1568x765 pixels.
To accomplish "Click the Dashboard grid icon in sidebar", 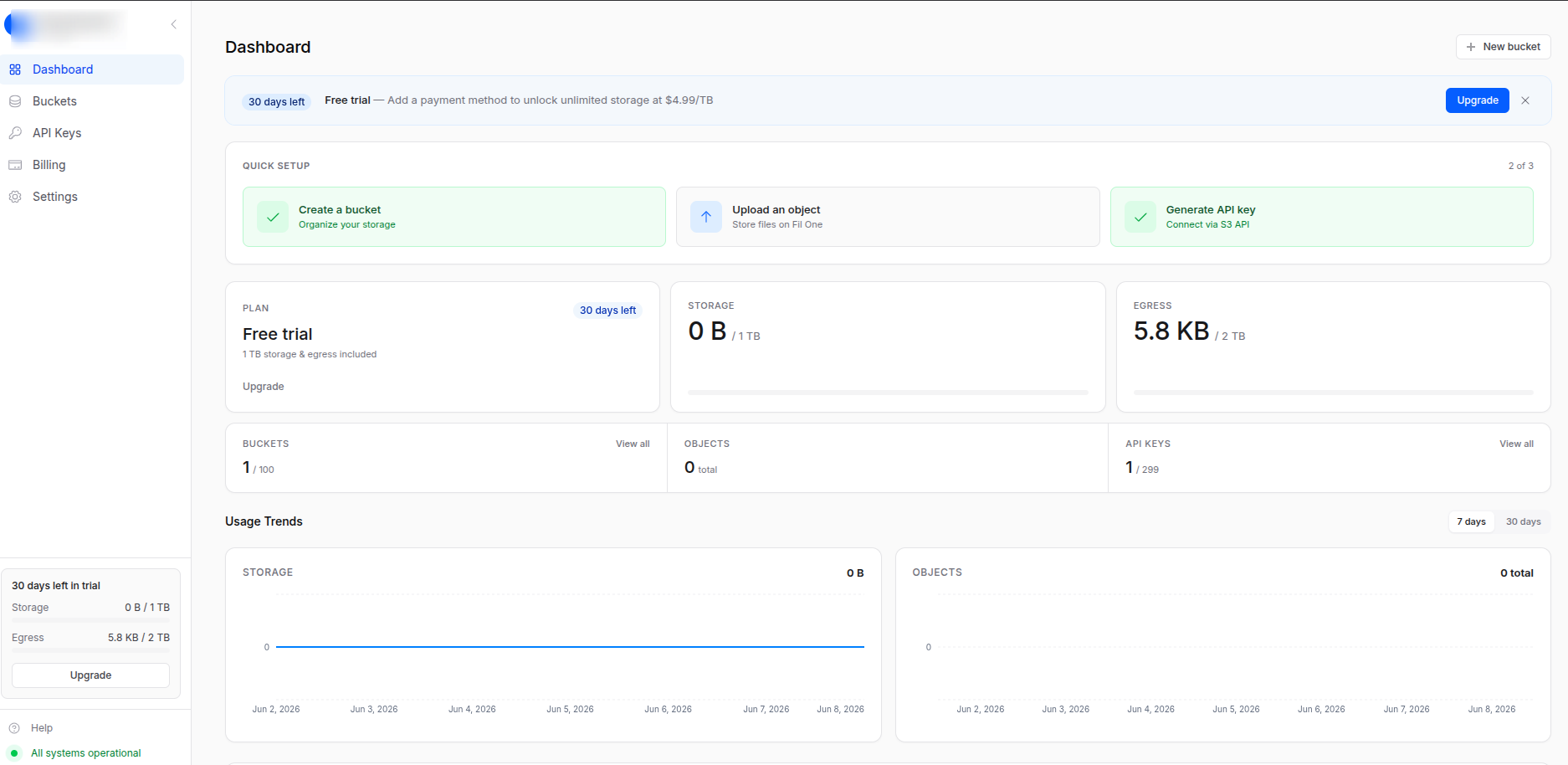I will point(15,69).
